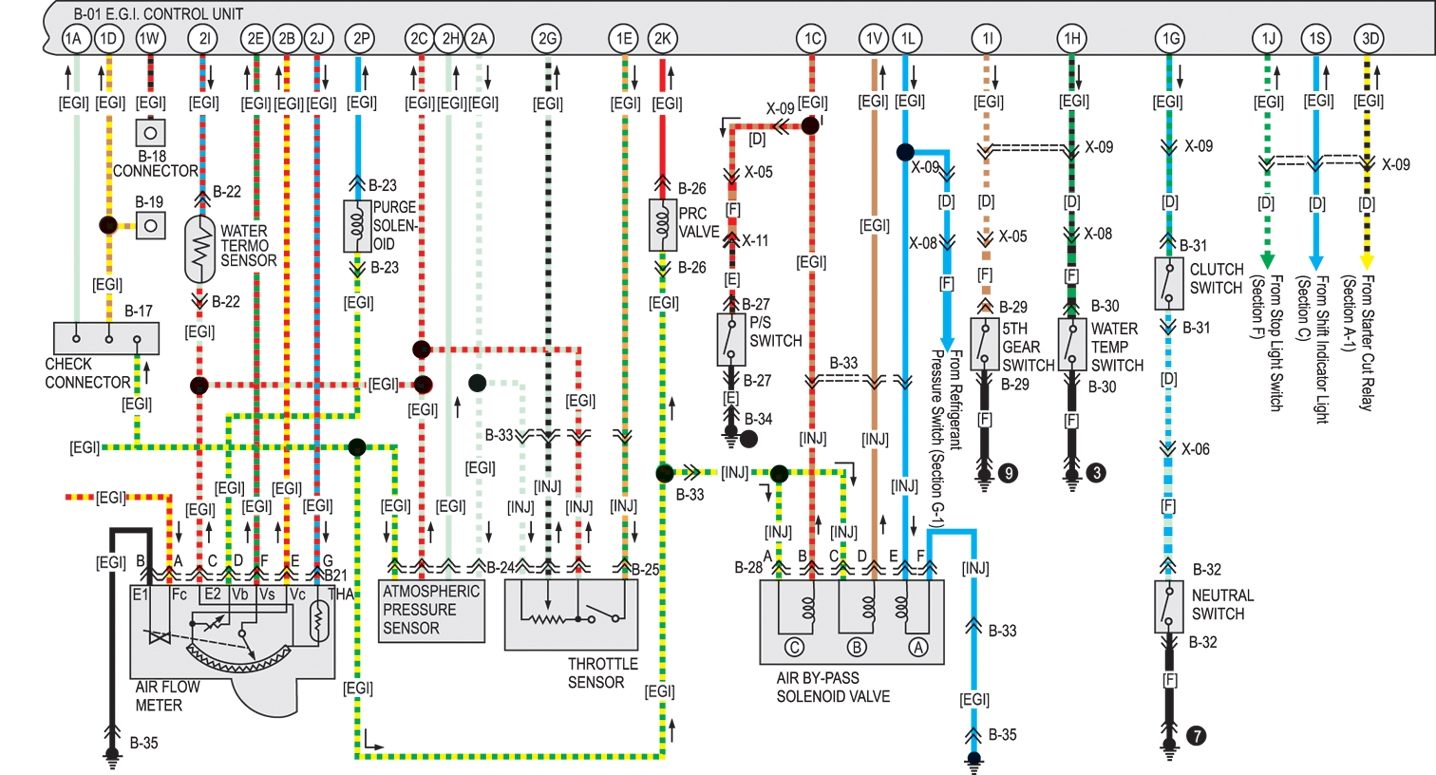The height and width of the screenshot is (775, 1436).
Task: Click the 3D terminal circle
Action: tap(1370, 39)
